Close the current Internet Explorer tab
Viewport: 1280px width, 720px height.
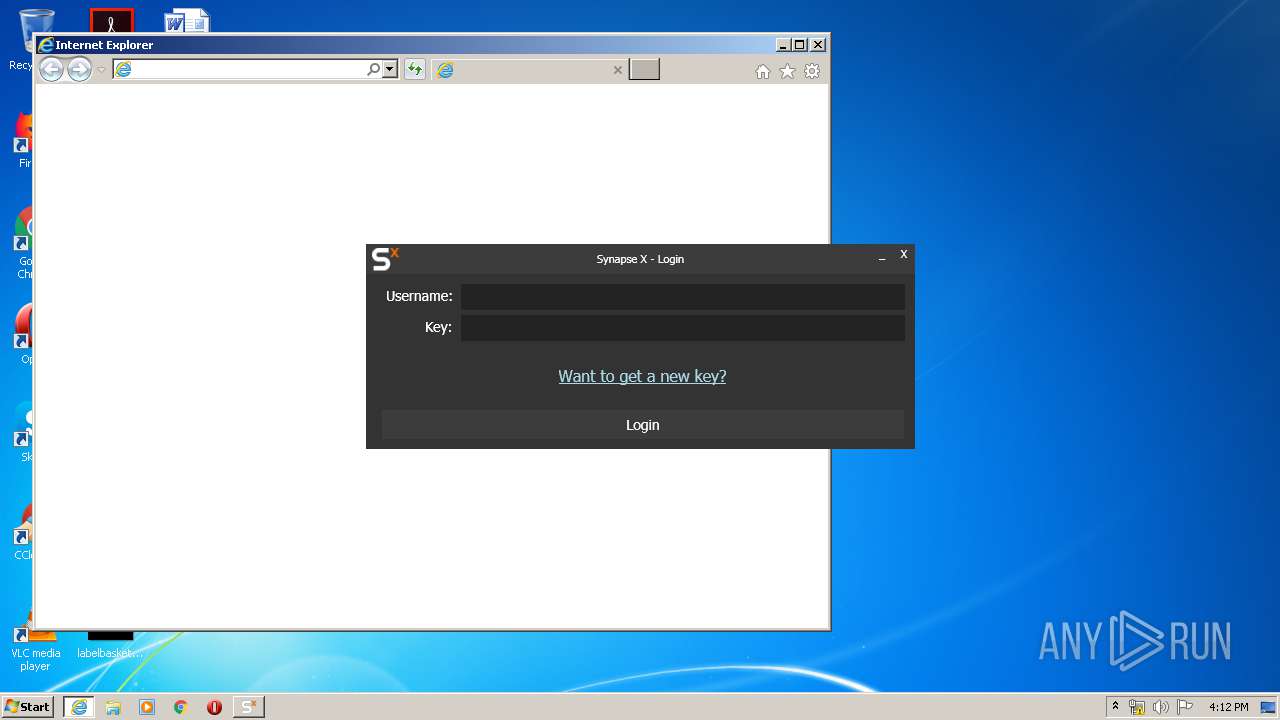coord(617,70)
